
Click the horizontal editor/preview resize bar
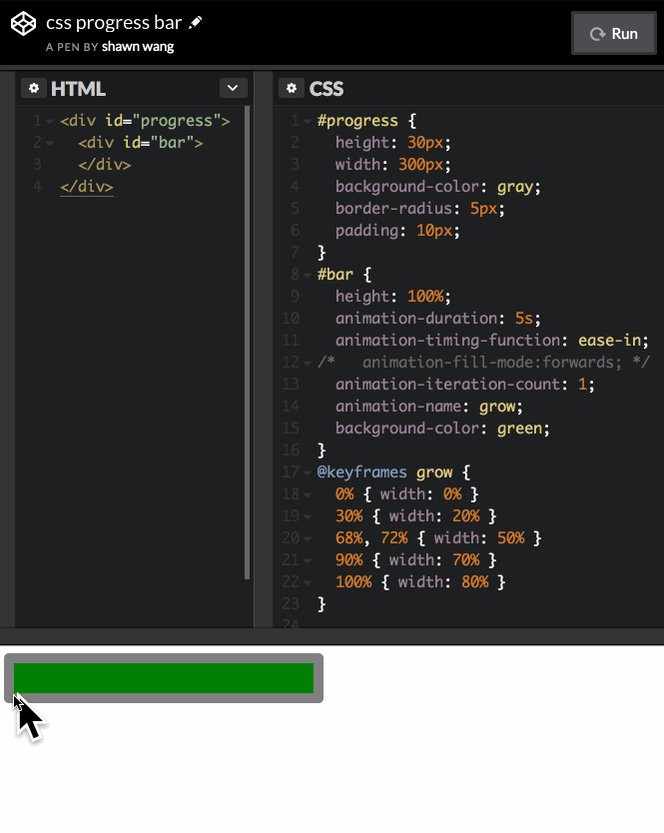332,636
